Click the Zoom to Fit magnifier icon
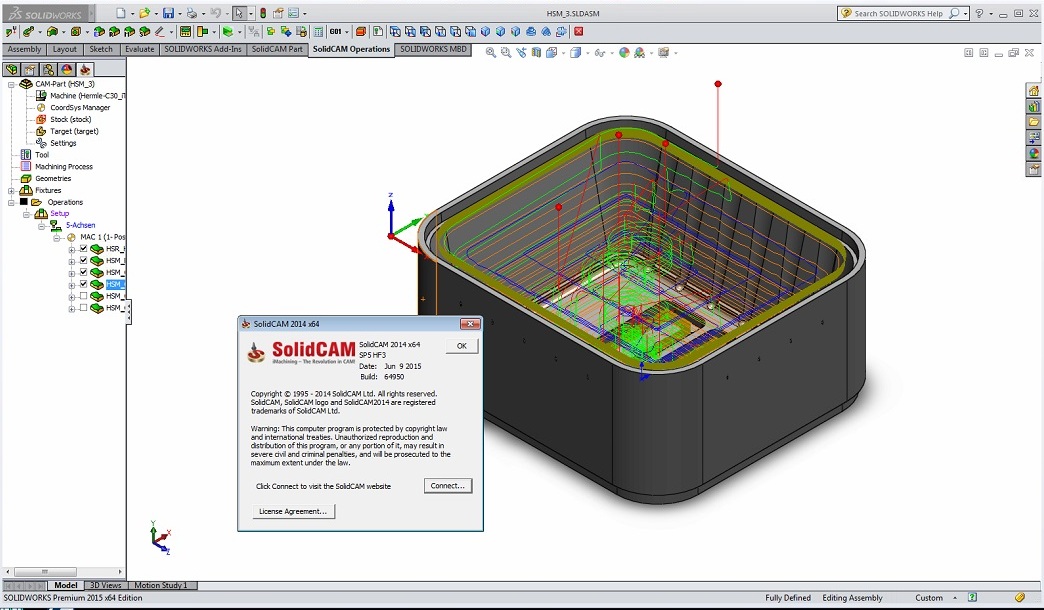 [491, 53]
